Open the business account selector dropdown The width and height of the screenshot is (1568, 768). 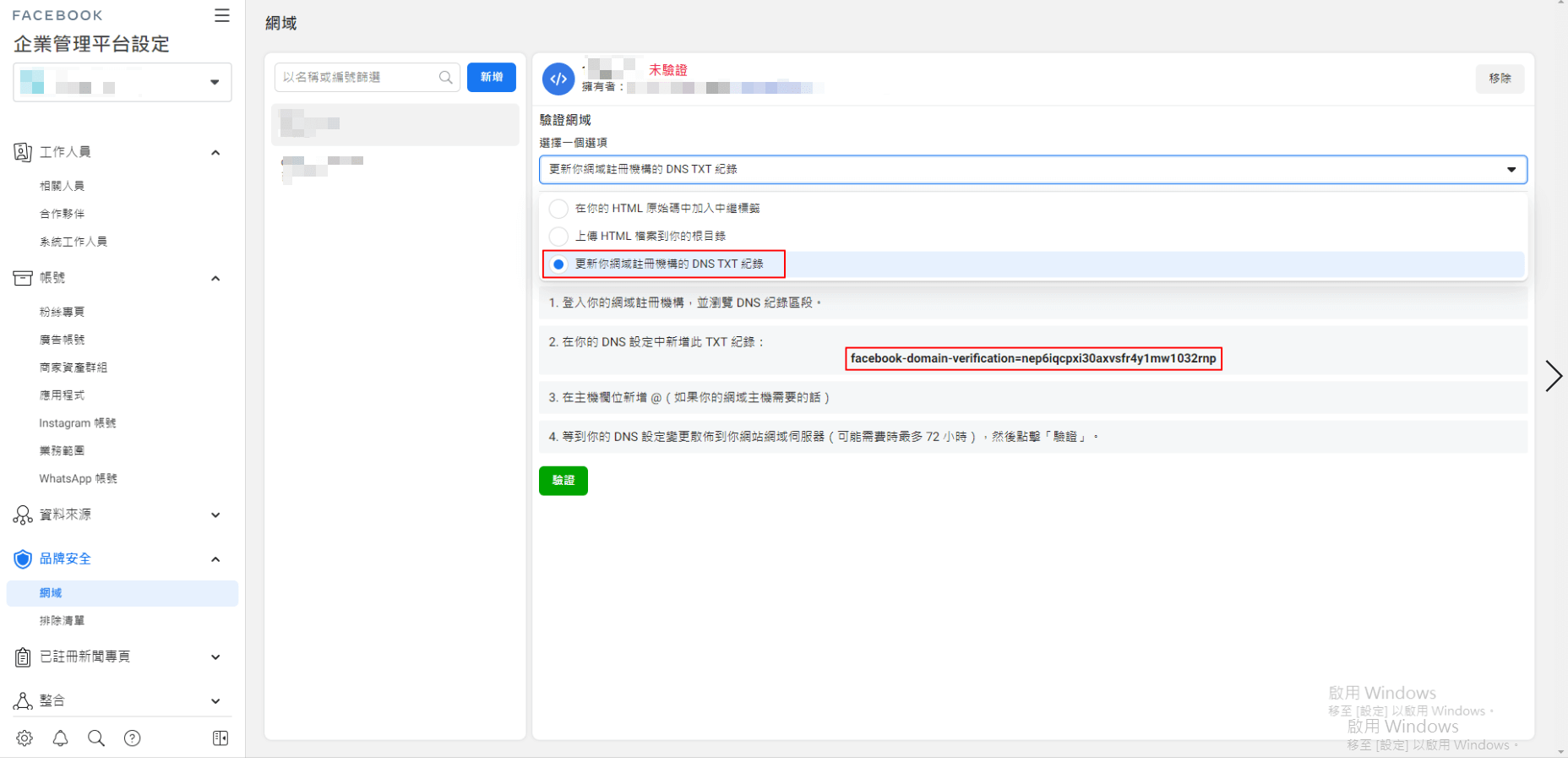point(122,82)
